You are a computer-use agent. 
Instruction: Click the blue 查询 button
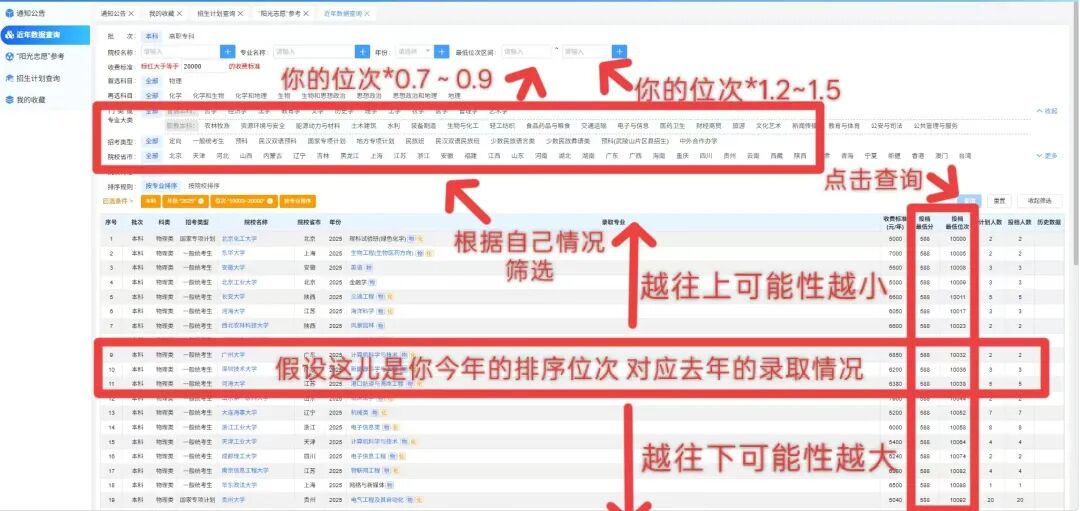point(969,200)
